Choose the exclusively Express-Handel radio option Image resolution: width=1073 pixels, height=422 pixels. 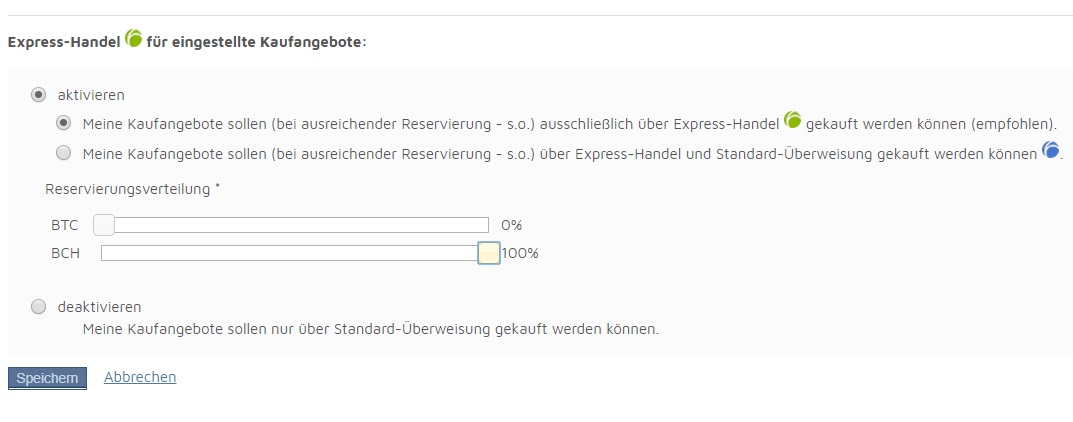[x=64, y=124]
